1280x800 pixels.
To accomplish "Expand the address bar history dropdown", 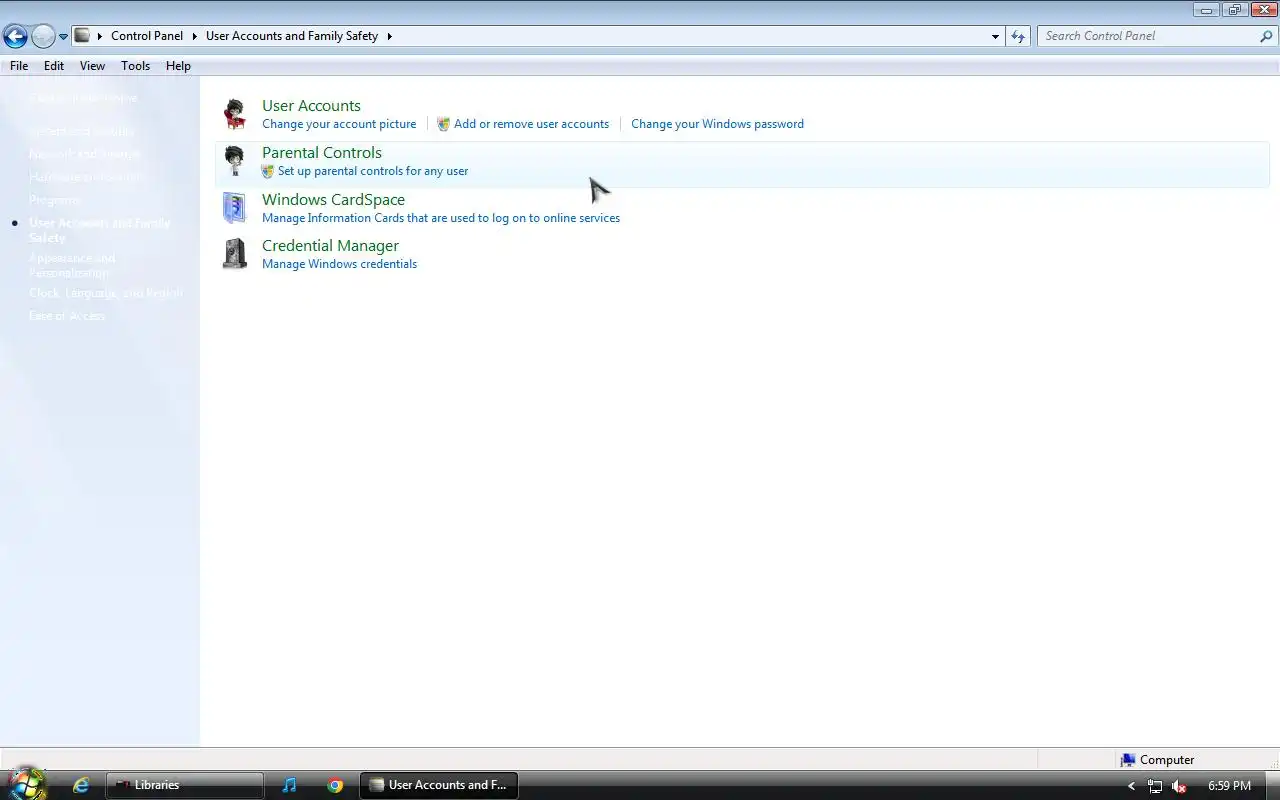I will [995, 36].
